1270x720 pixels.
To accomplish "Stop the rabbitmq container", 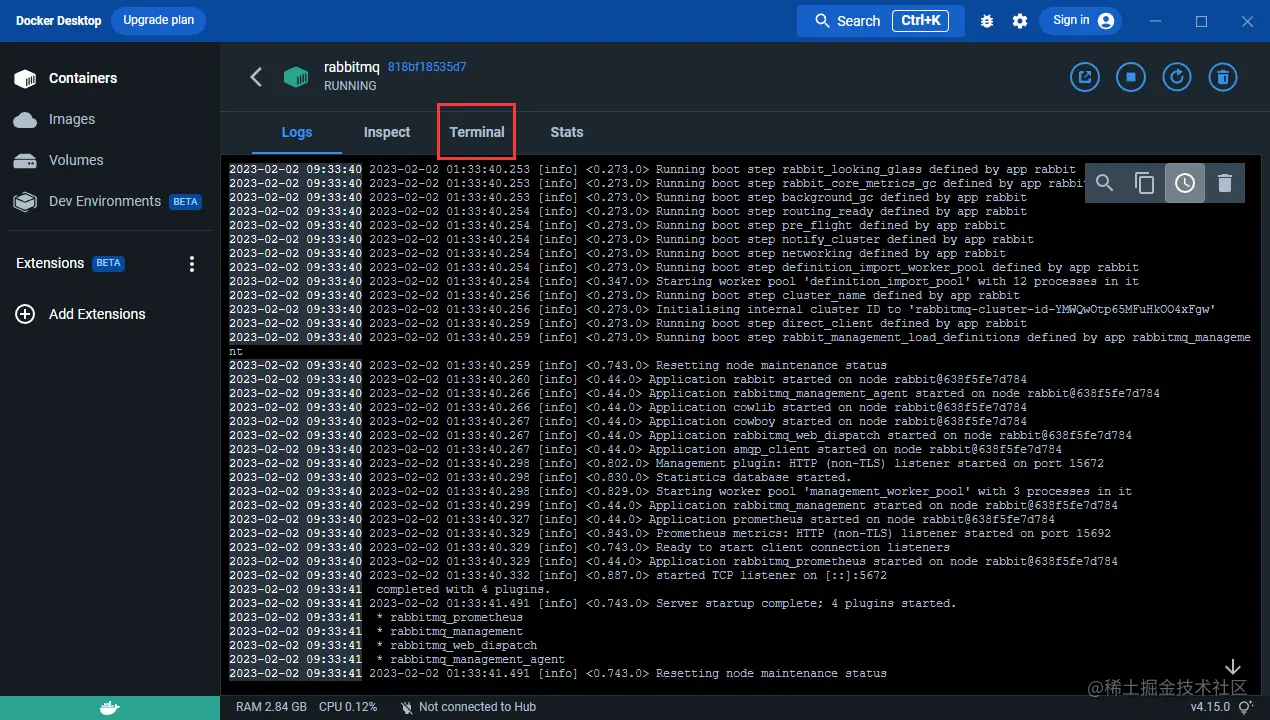I will [x=1131, y=77].
